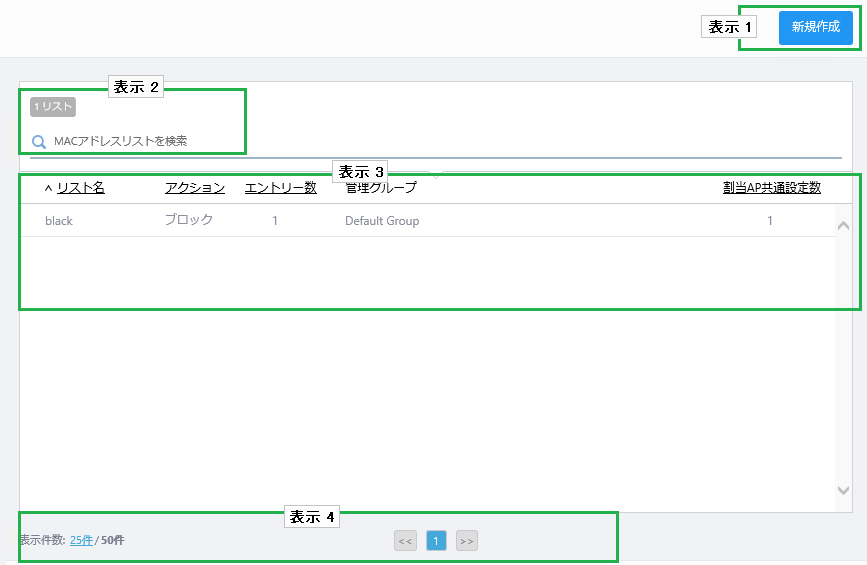The height and width of the screenshot is (565, 867).
Task: Sort the table by アクション column
Action: point(195,188)
